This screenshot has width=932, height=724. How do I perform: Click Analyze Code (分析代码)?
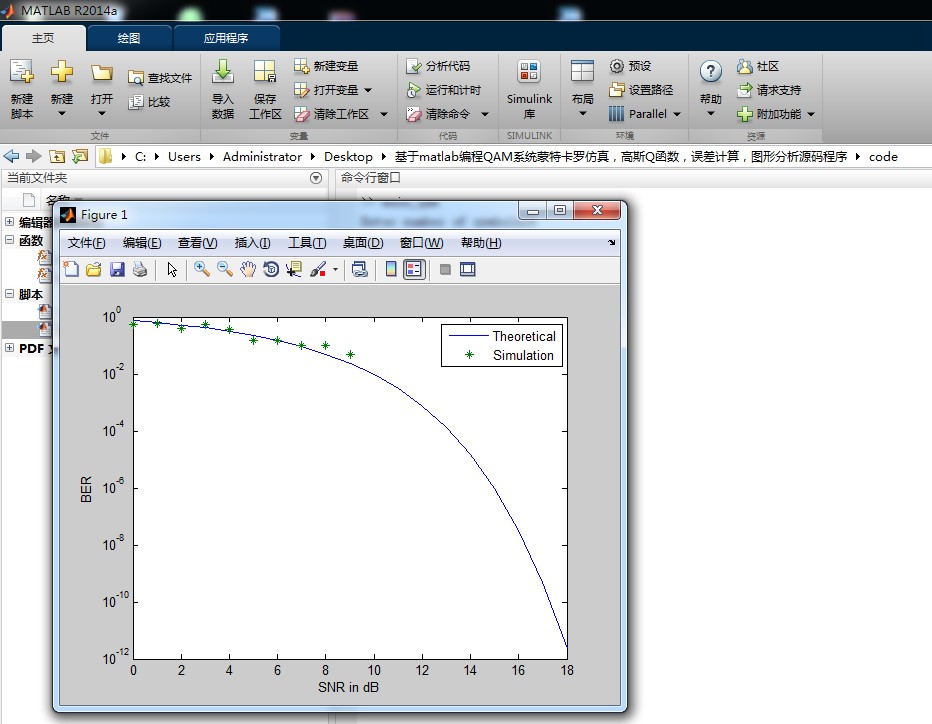(438, 66)
